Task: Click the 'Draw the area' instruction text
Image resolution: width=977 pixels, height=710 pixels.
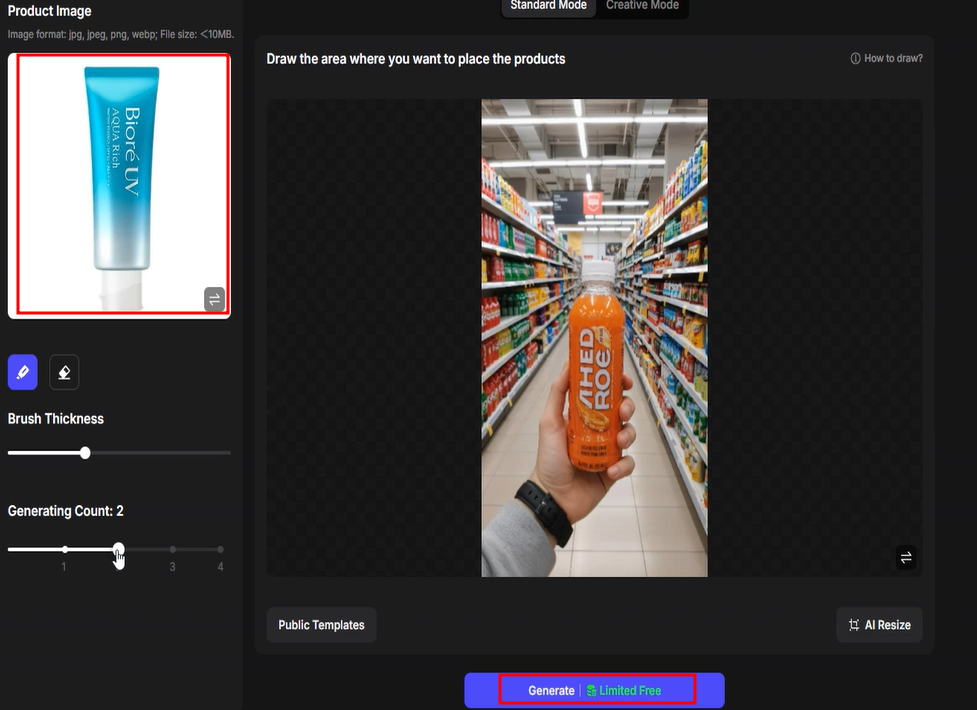Action: tap(416, 59)
